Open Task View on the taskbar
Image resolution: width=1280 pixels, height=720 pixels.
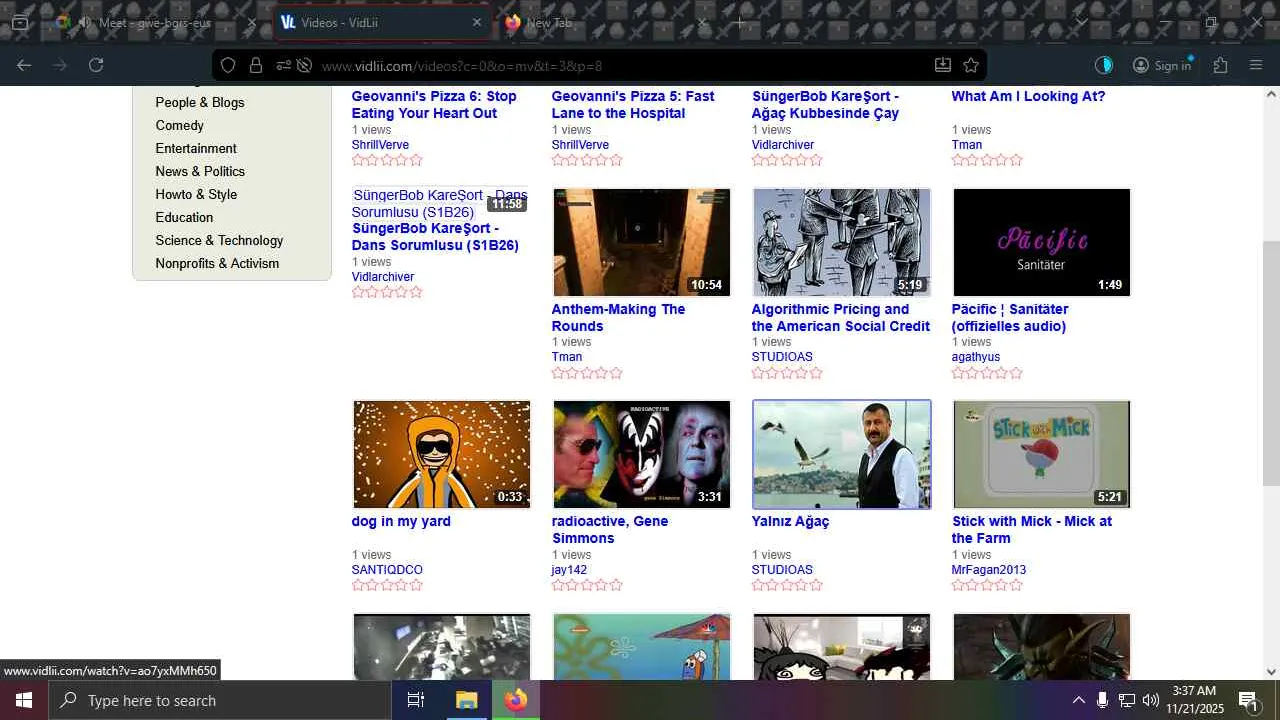coord(416,700)
